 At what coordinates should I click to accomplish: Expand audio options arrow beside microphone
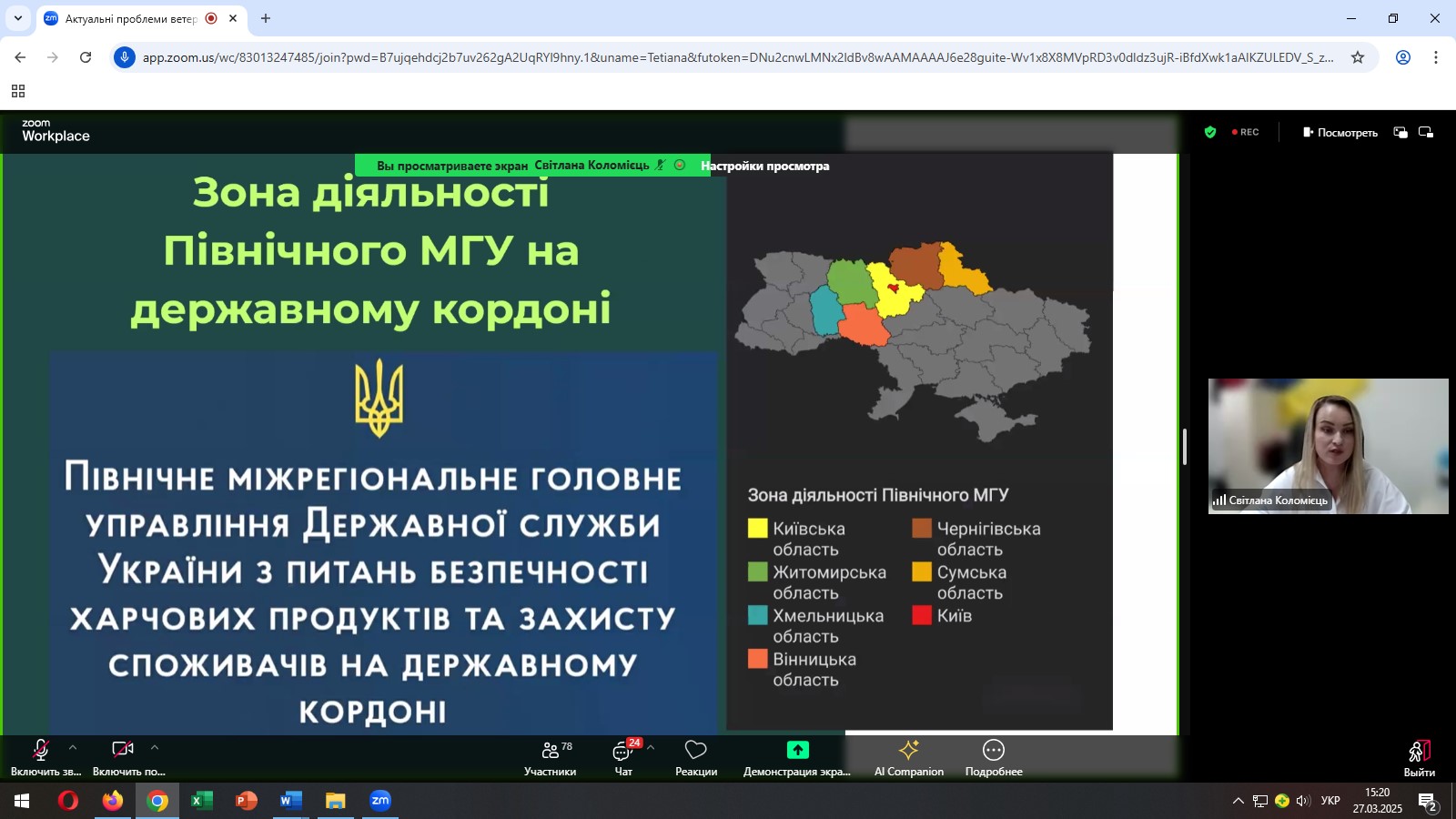[x=73, y=748]
